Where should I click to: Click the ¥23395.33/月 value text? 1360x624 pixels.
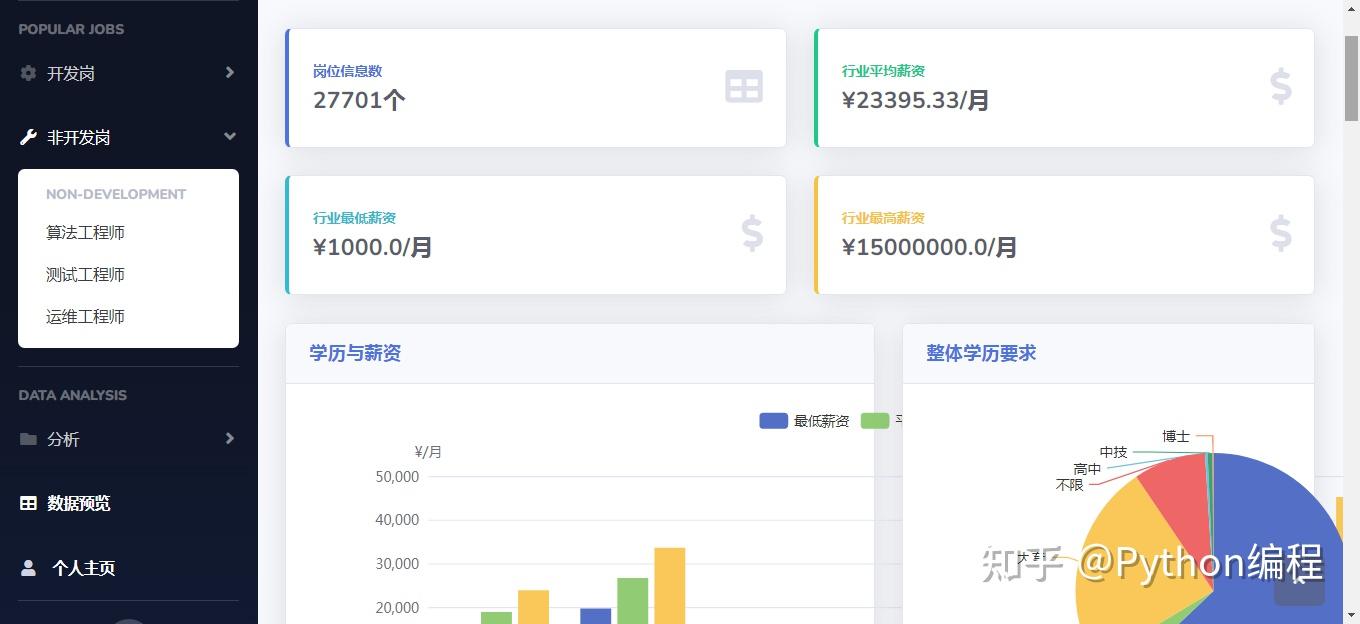pyautogui.click(x=916, y=100)
